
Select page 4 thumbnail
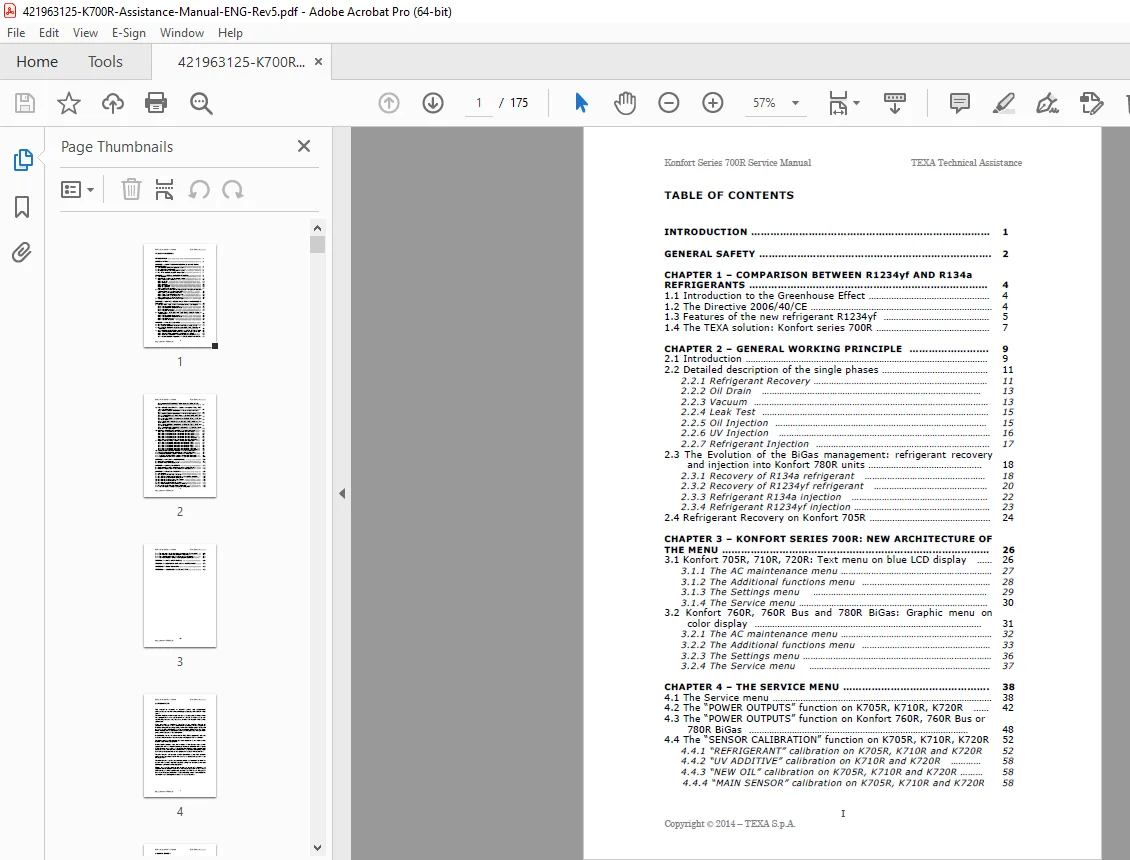[x=180, y=745]
